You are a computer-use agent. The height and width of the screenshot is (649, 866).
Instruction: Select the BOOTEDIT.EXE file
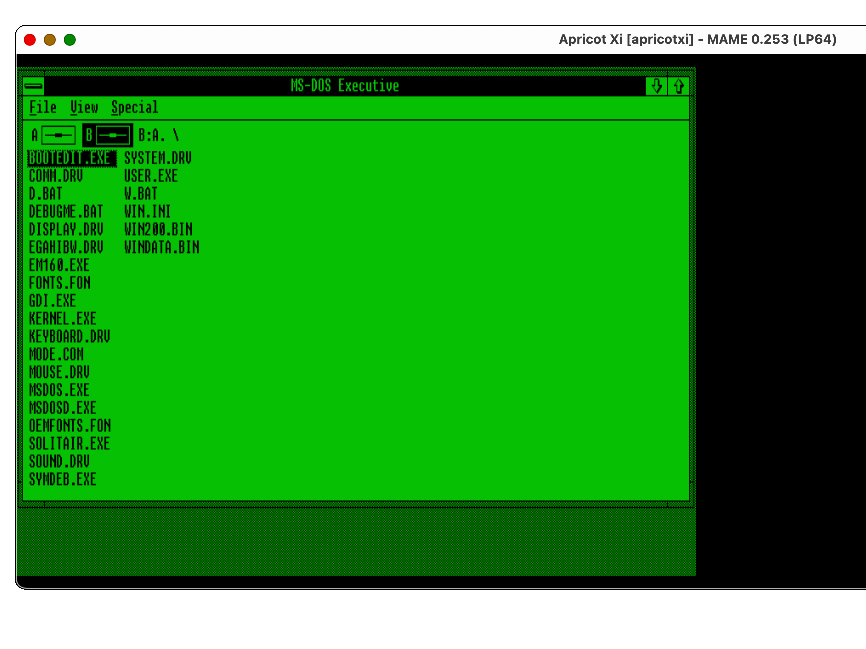coord(70,158)
